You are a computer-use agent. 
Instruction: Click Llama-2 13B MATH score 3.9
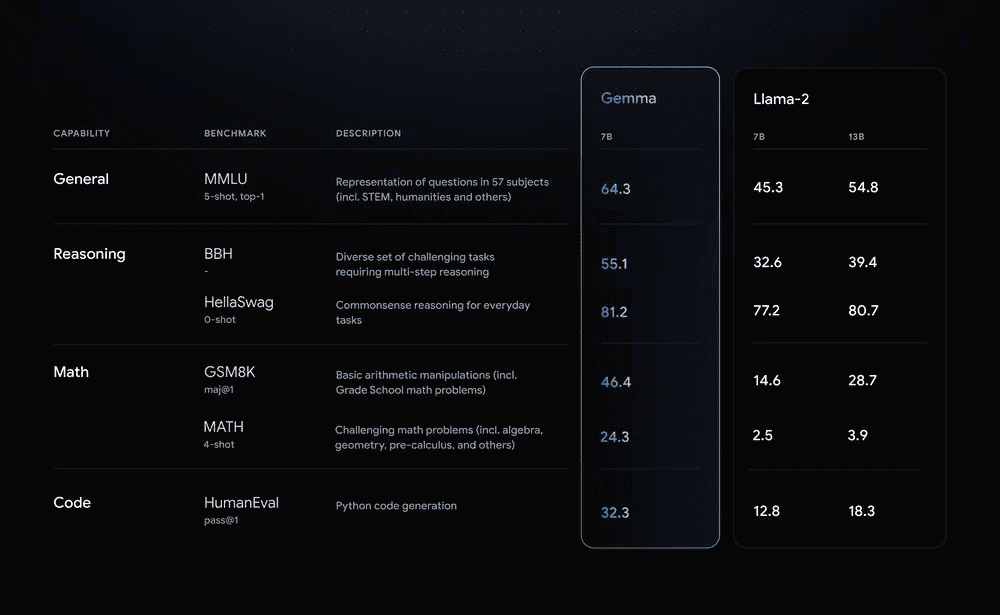[x=858, y=436]
